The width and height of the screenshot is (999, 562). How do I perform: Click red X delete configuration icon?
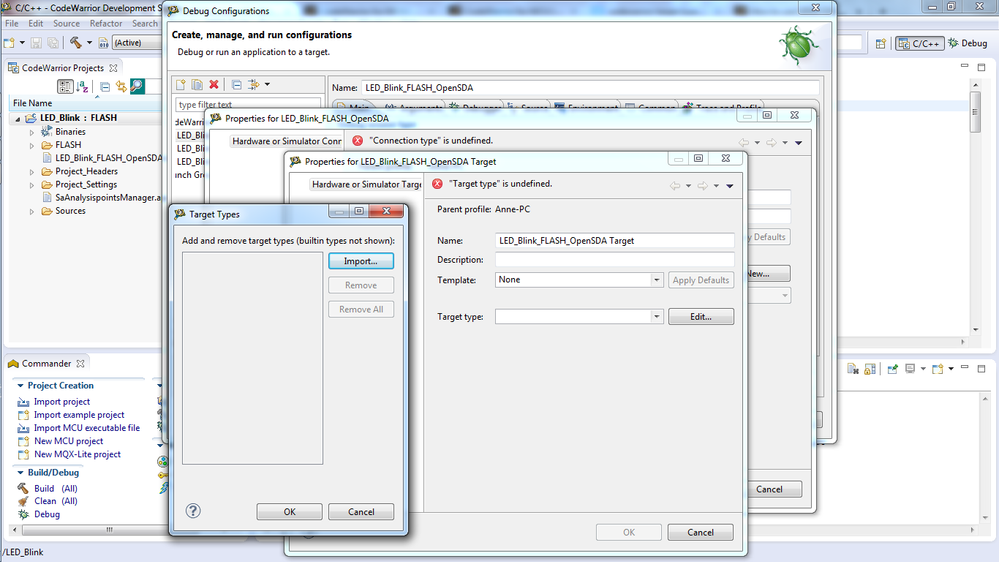pyautogui.click(x=214, y=84)
